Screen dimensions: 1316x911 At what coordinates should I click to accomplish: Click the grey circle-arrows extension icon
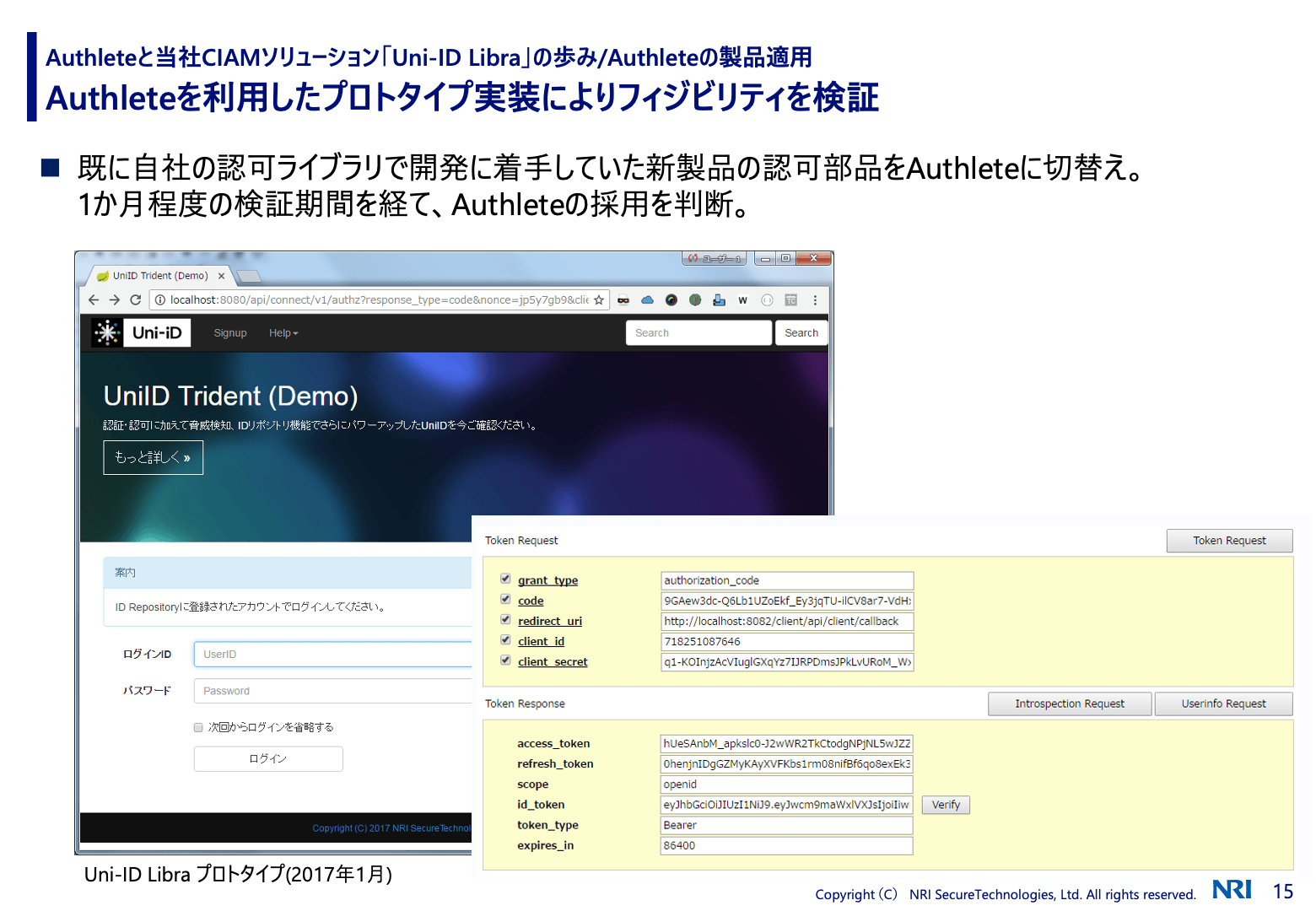(767, 300)
